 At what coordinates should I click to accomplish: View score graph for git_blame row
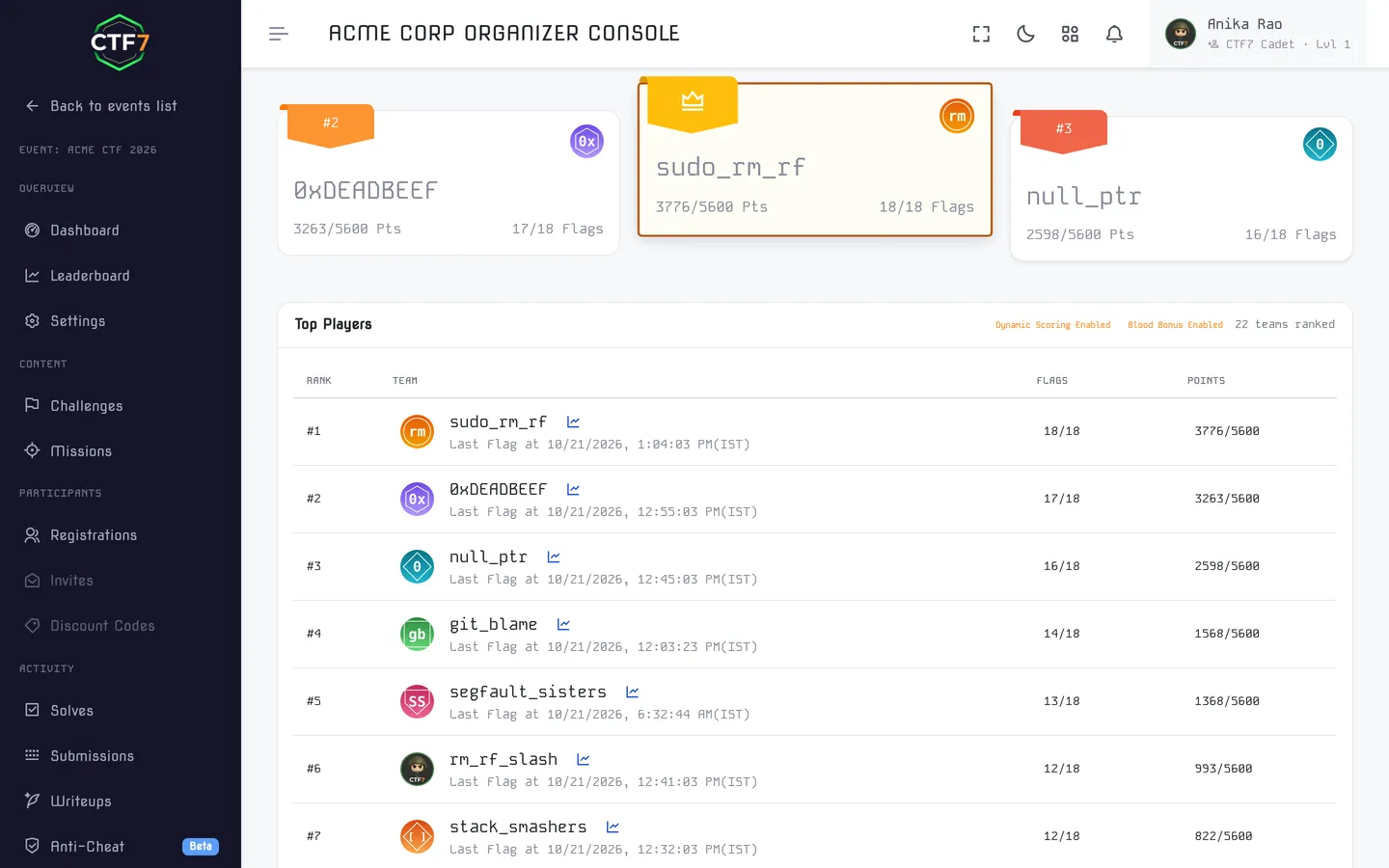[563, 625]
